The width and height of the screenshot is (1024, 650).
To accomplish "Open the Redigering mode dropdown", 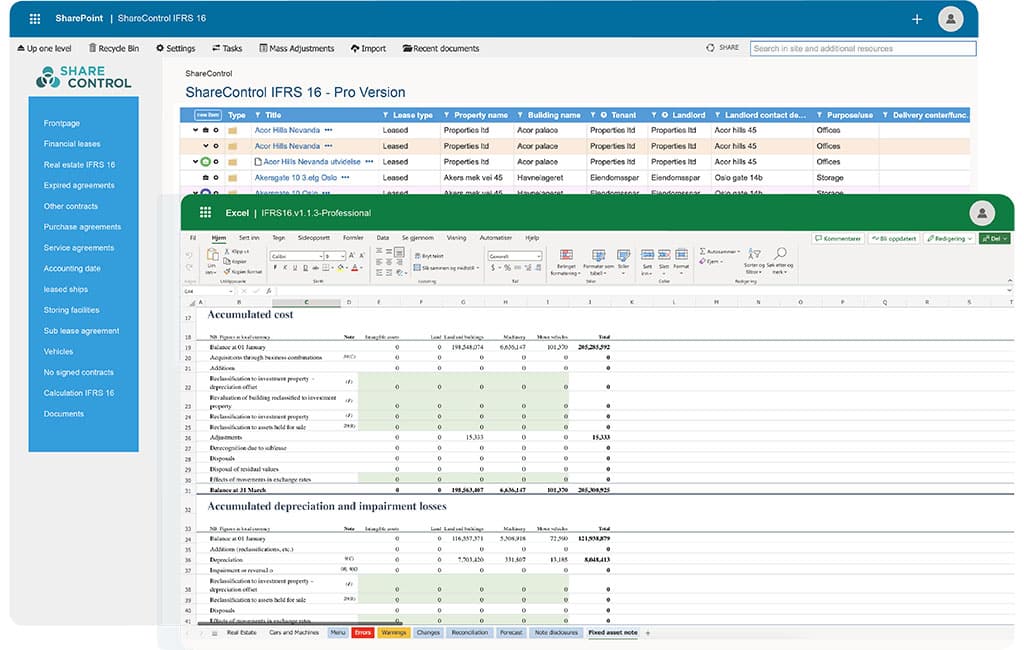I will pyautogui.click(x=950, y=238).
